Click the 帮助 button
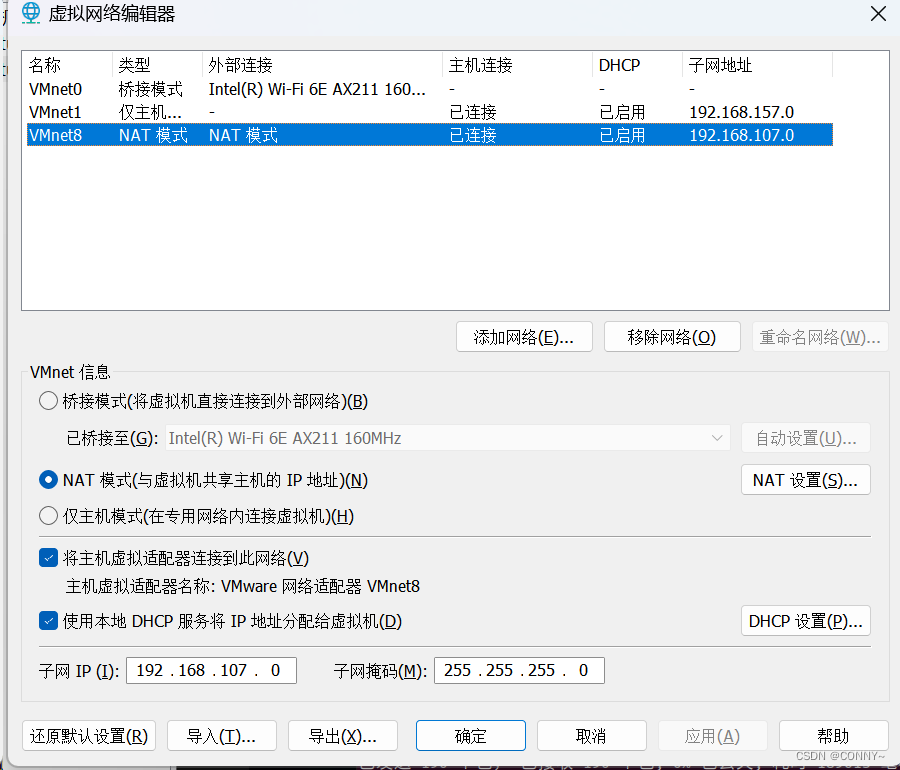The height and width of the screenshot is (770, 900). pos(833,736)
